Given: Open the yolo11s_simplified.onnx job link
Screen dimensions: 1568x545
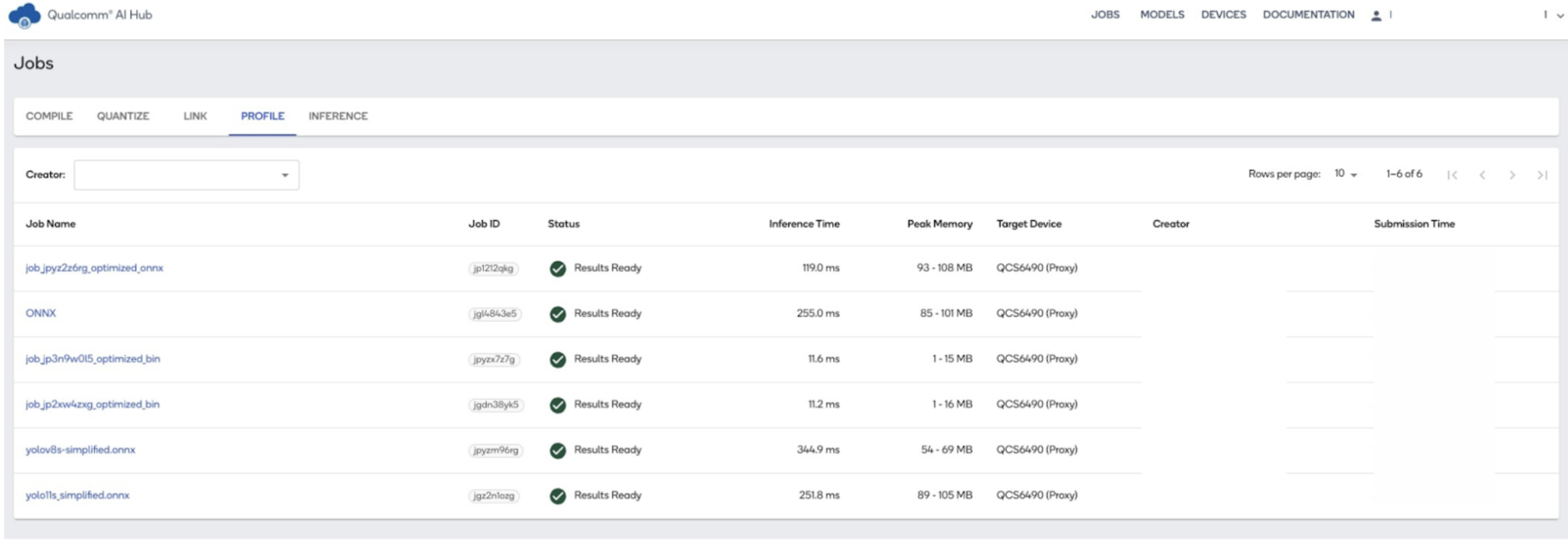Looking at the screenshot, I should click(x=77, y=495).
